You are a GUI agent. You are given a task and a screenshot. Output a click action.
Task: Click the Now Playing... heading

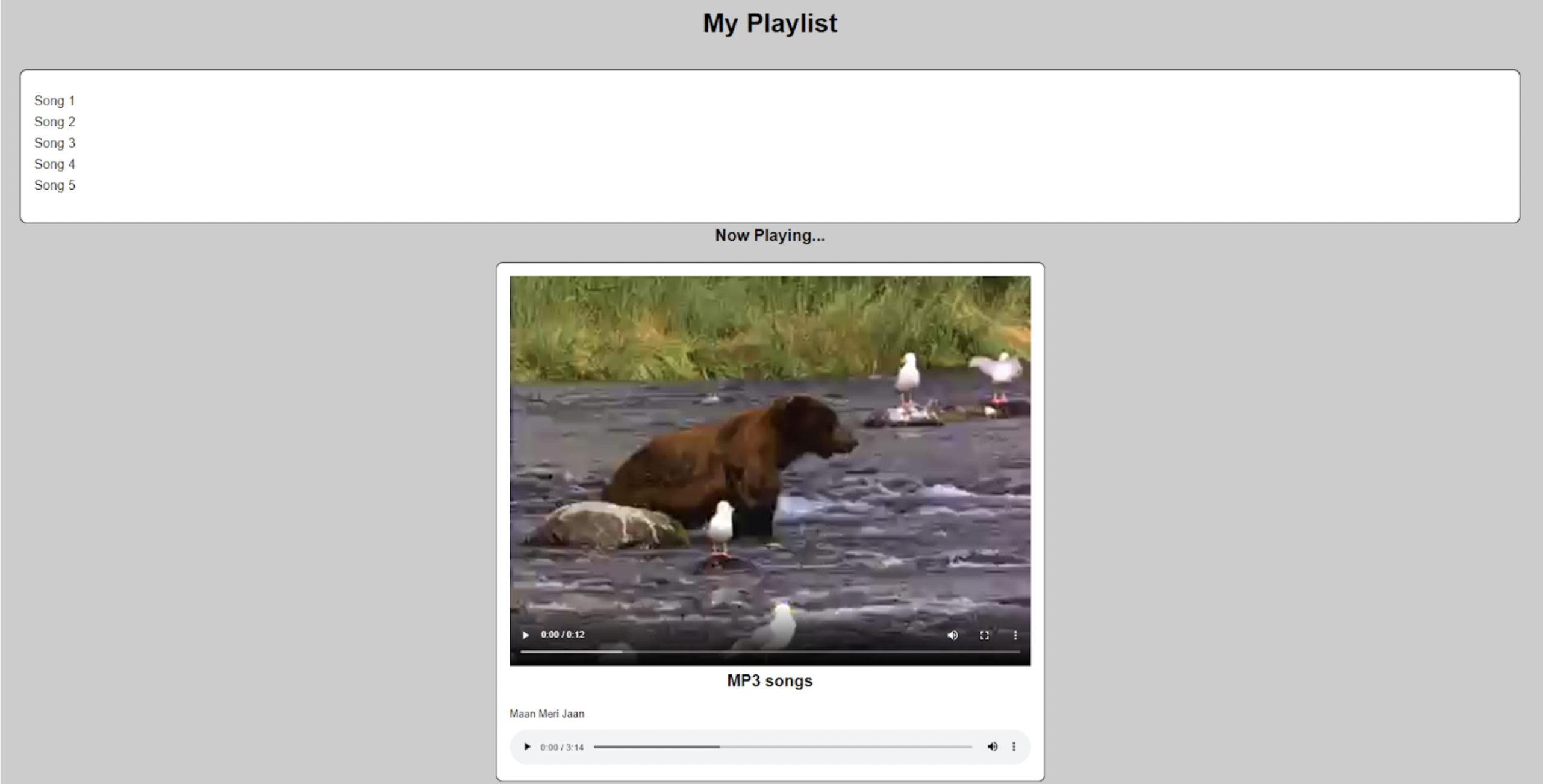coord(770,235)
